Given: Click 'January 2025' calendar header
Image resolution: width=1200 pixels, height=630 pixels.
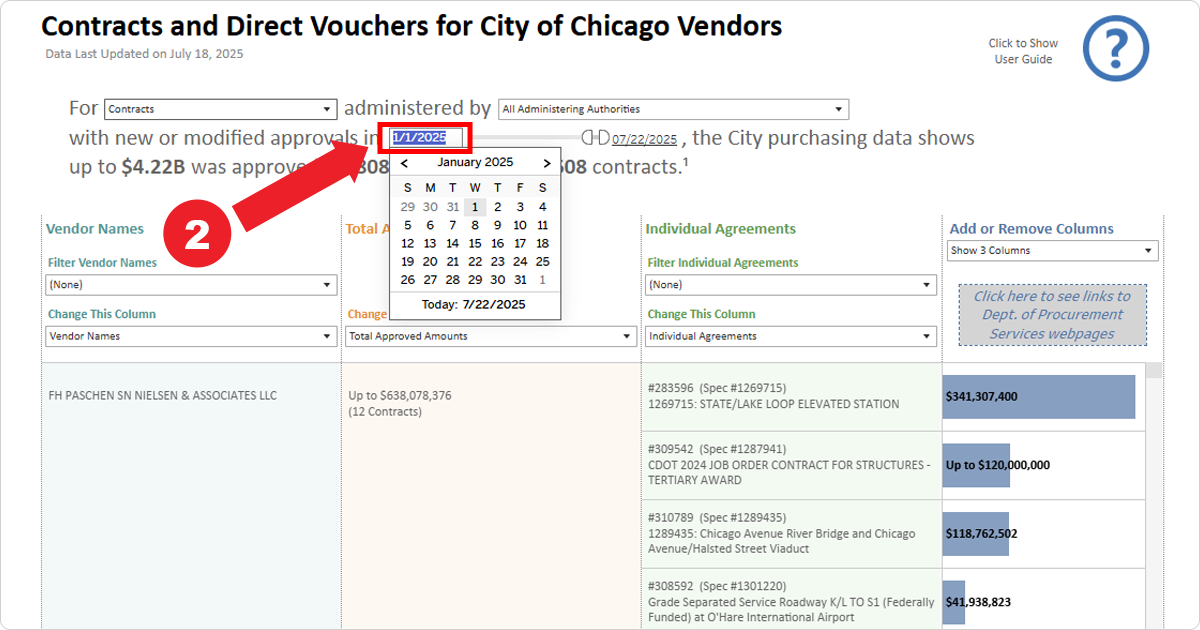Looking at the screenshot, I should [x=475, y=162].
